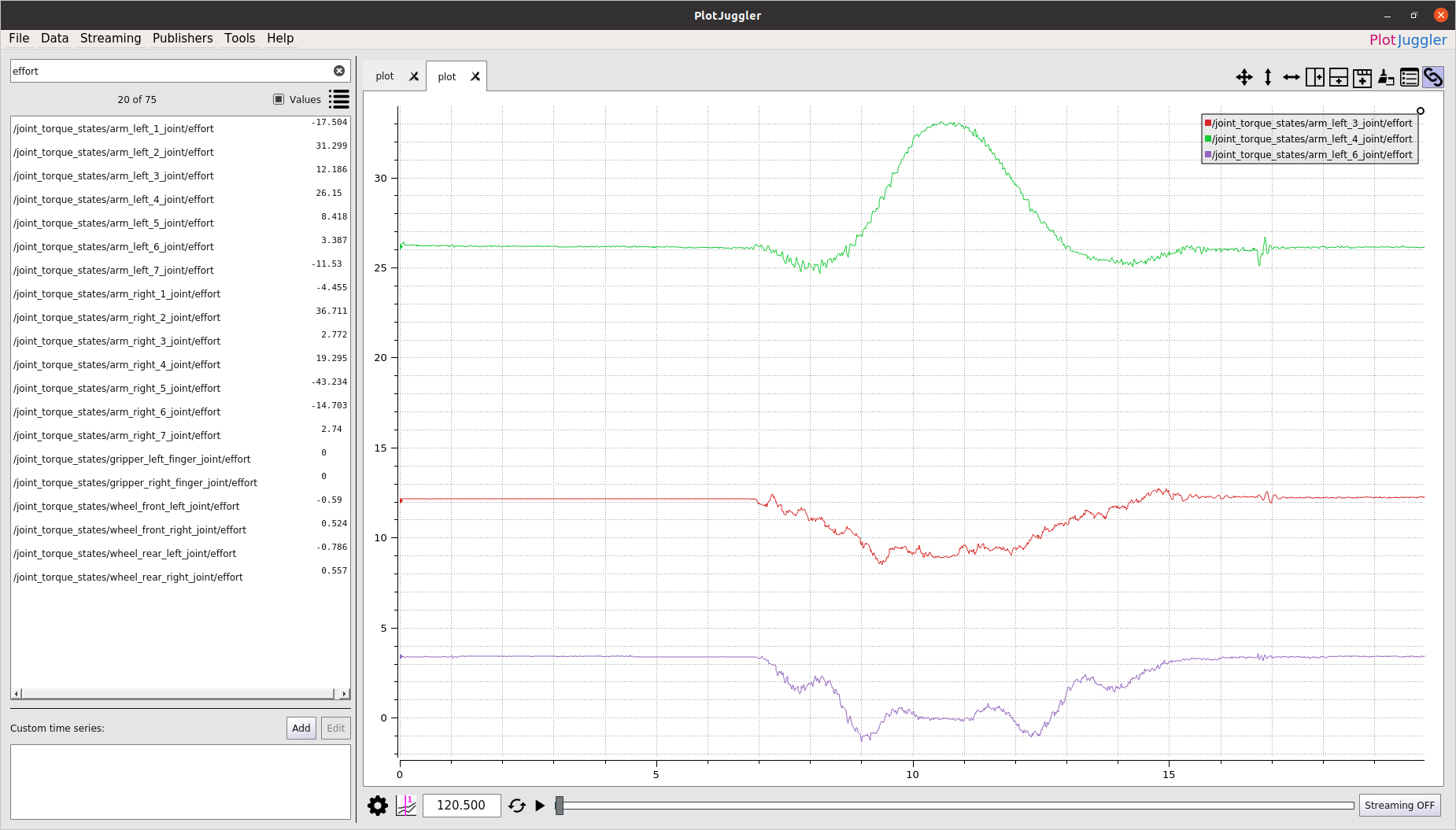Select arm_left_4_joint/effort in the series list
The height and width of the screenshot is (830, 1456).
pyautogui.click(x=114, y=200)
